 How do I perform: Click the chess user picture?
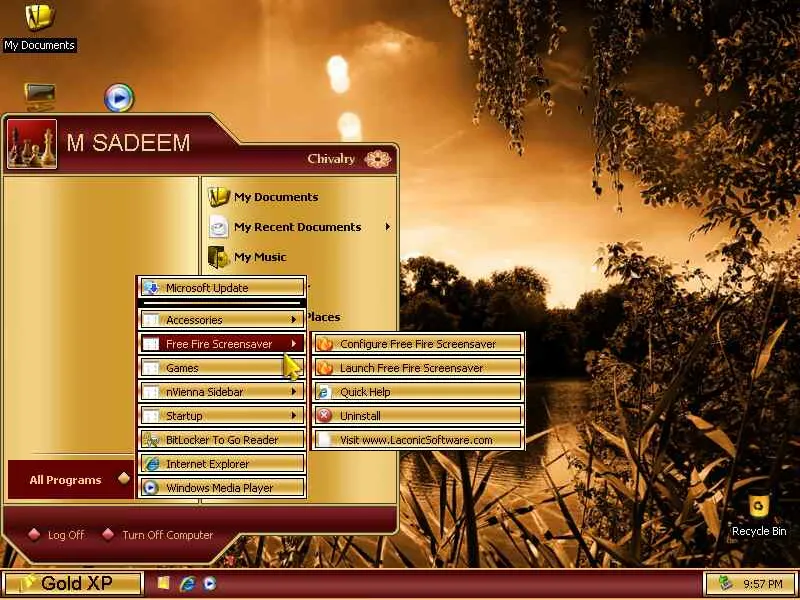32,144
